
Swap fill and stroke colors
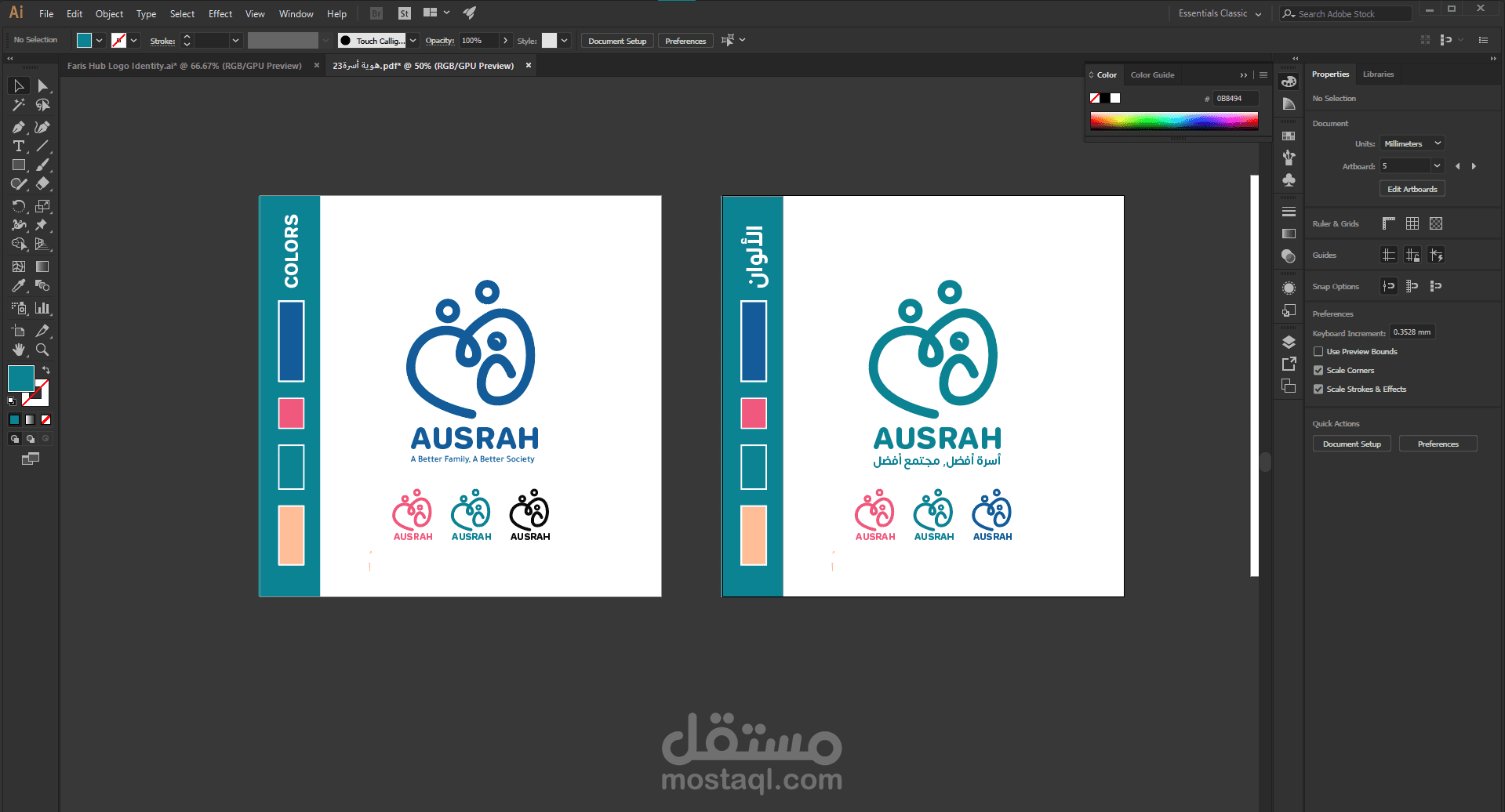click(x=46, y=370)
